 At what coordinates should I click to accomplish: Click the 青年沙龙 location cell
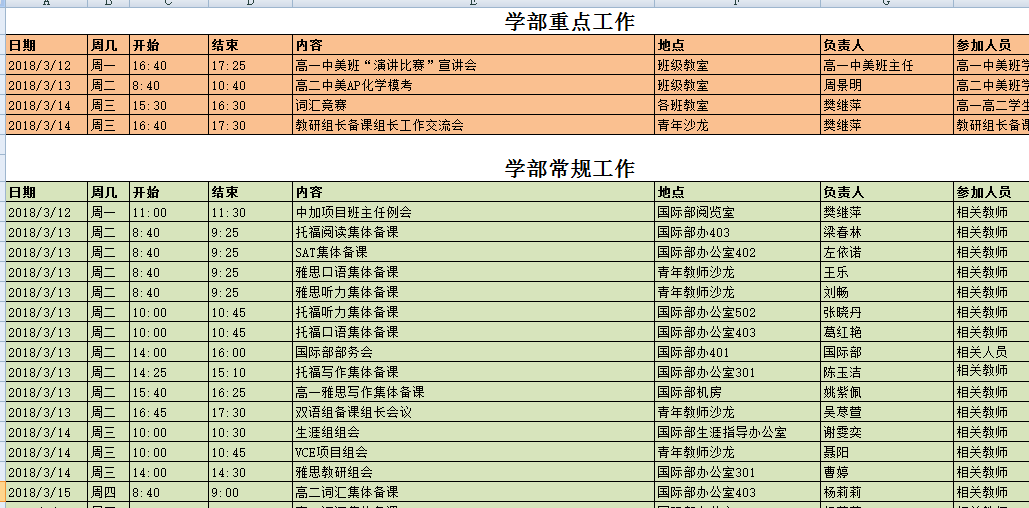click(738, 125)
